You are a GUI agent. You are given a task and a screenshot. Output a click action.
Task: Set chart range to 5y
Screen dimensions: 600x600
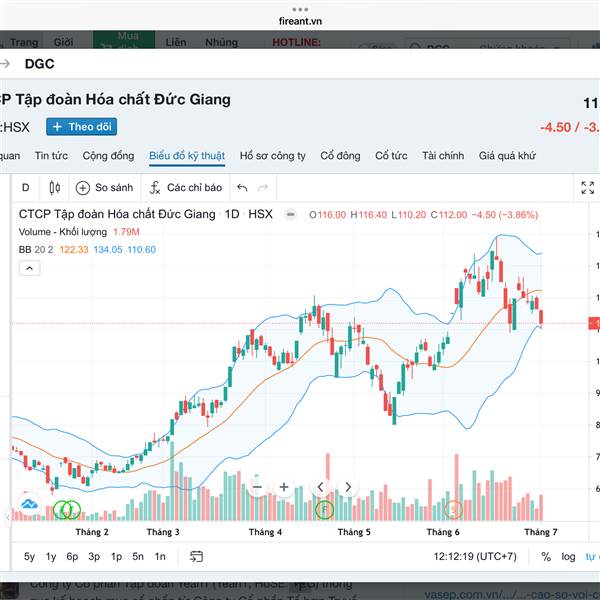tap(29, 556)
